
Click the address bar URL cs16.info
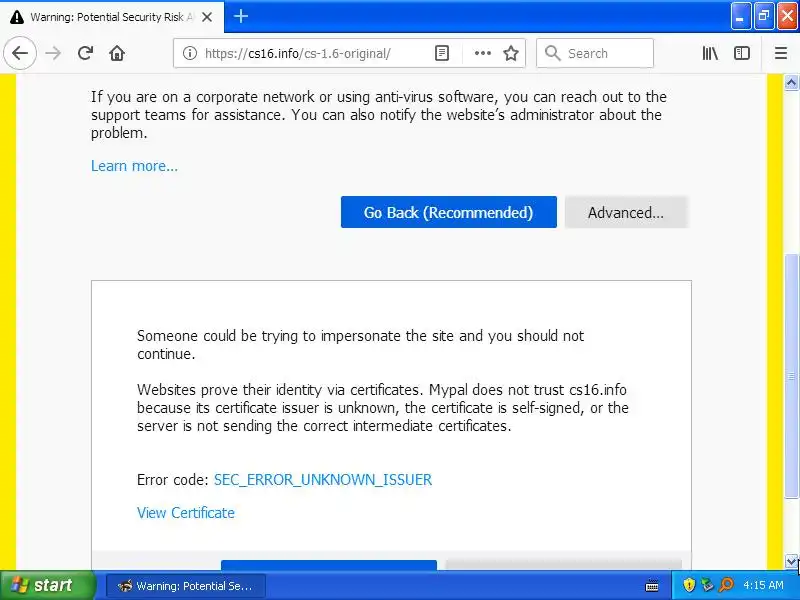[297, 53]
